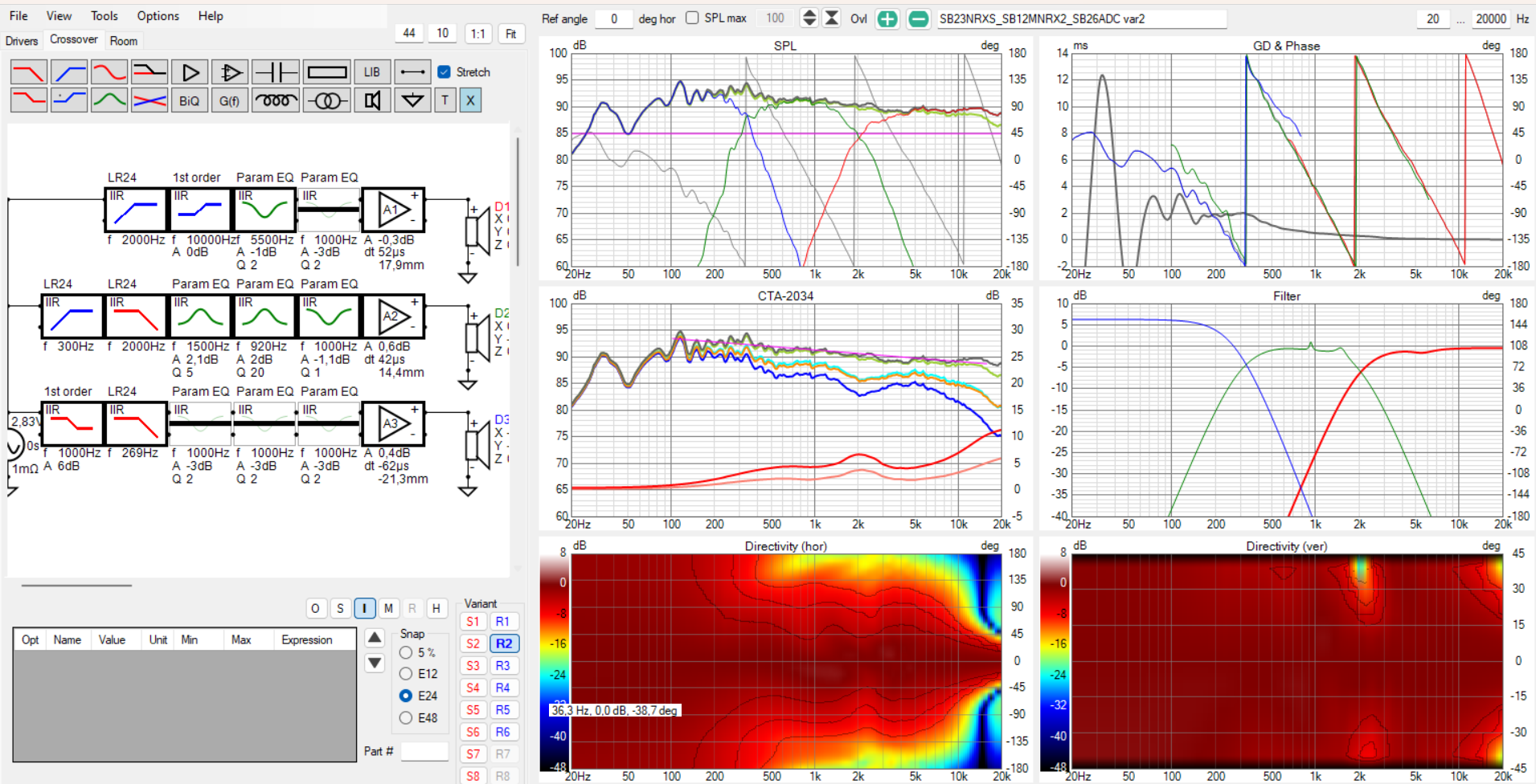Insert a buffer amplifier triangle block
1536x784 pixels.
[190, 72]
